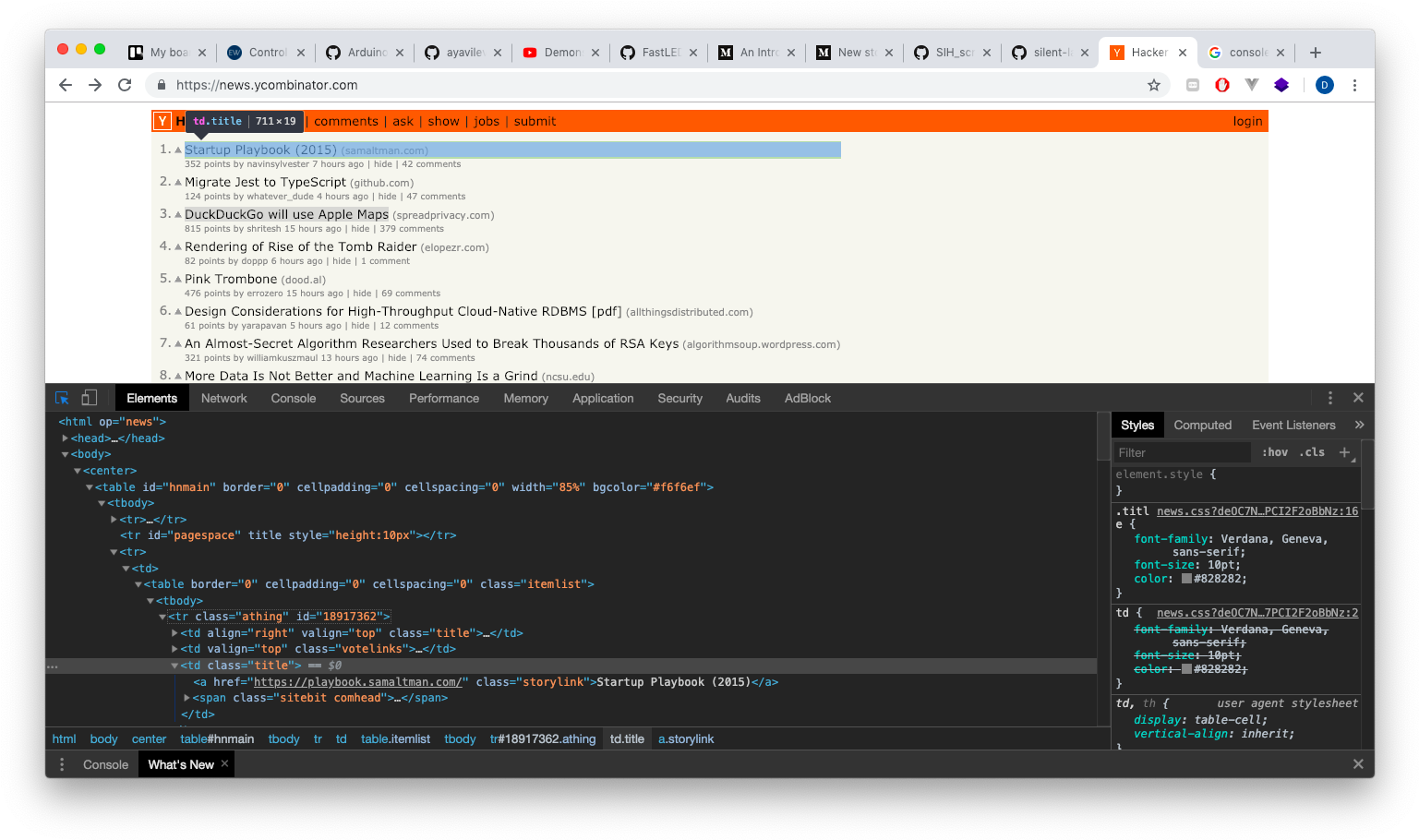Switch to the Network tab
The width and height of the screenshot is (1419, 840).
(224, 398)
